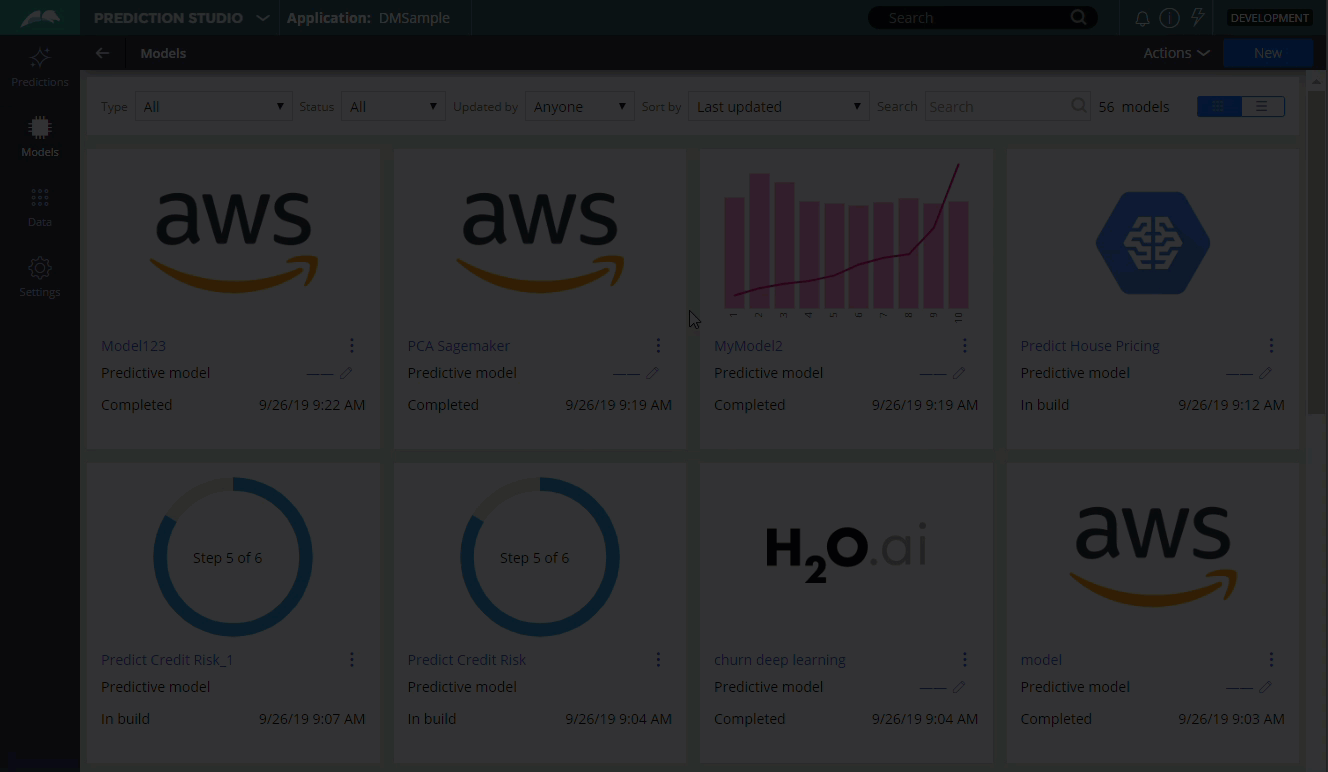The height and width of the screenshot is (772, 1328).
Task: Switch to list view
Action: pyautogui.click(x=1262, y=107)
